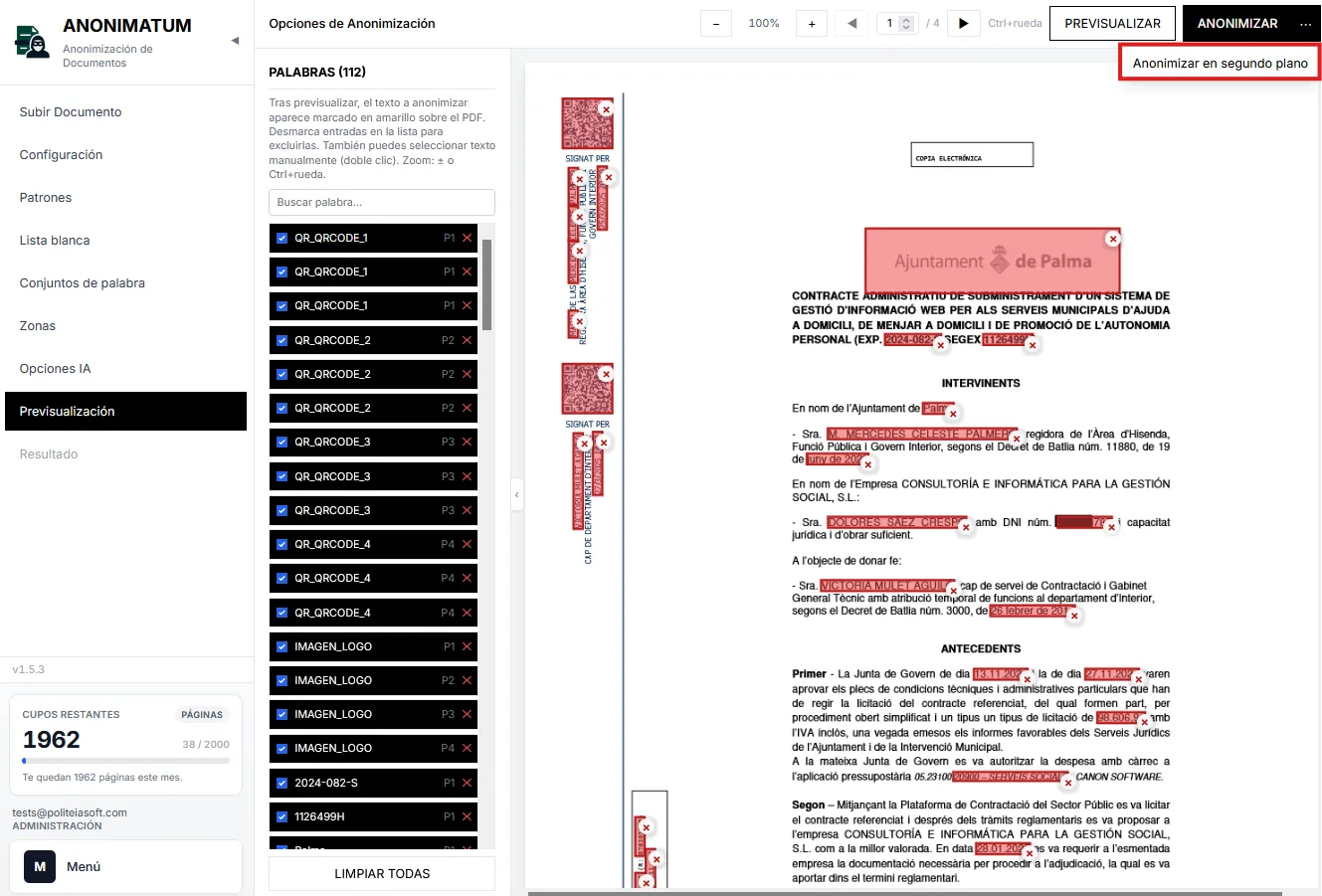Adjust the page number stepper arrows
Viewport: 1322px width, 896px height.
(x=907, y=24)
